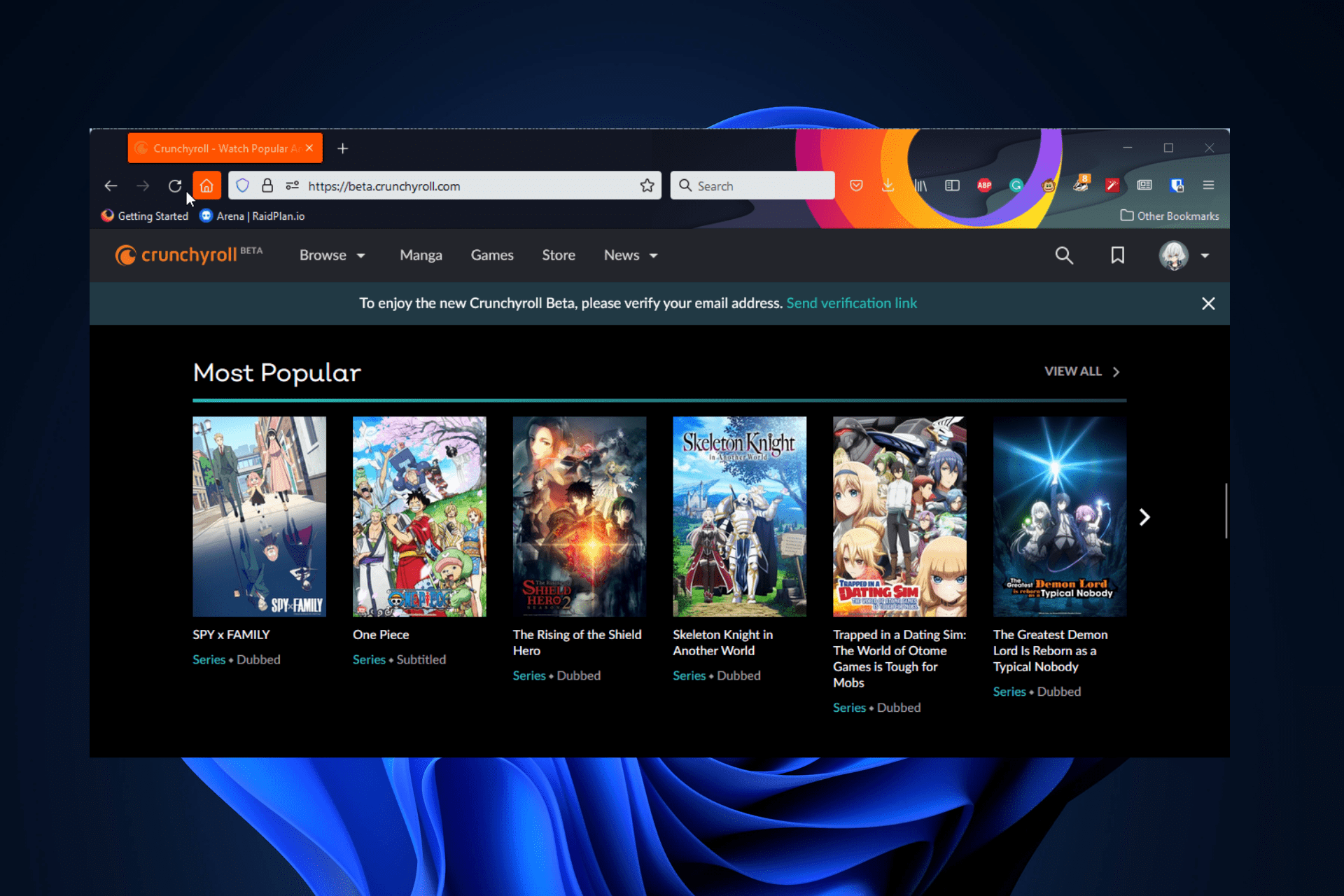The width and height of the screenshot is (1344, 896).
Task: Click the user profile avatar
Action: click(x=1174, y=255)
